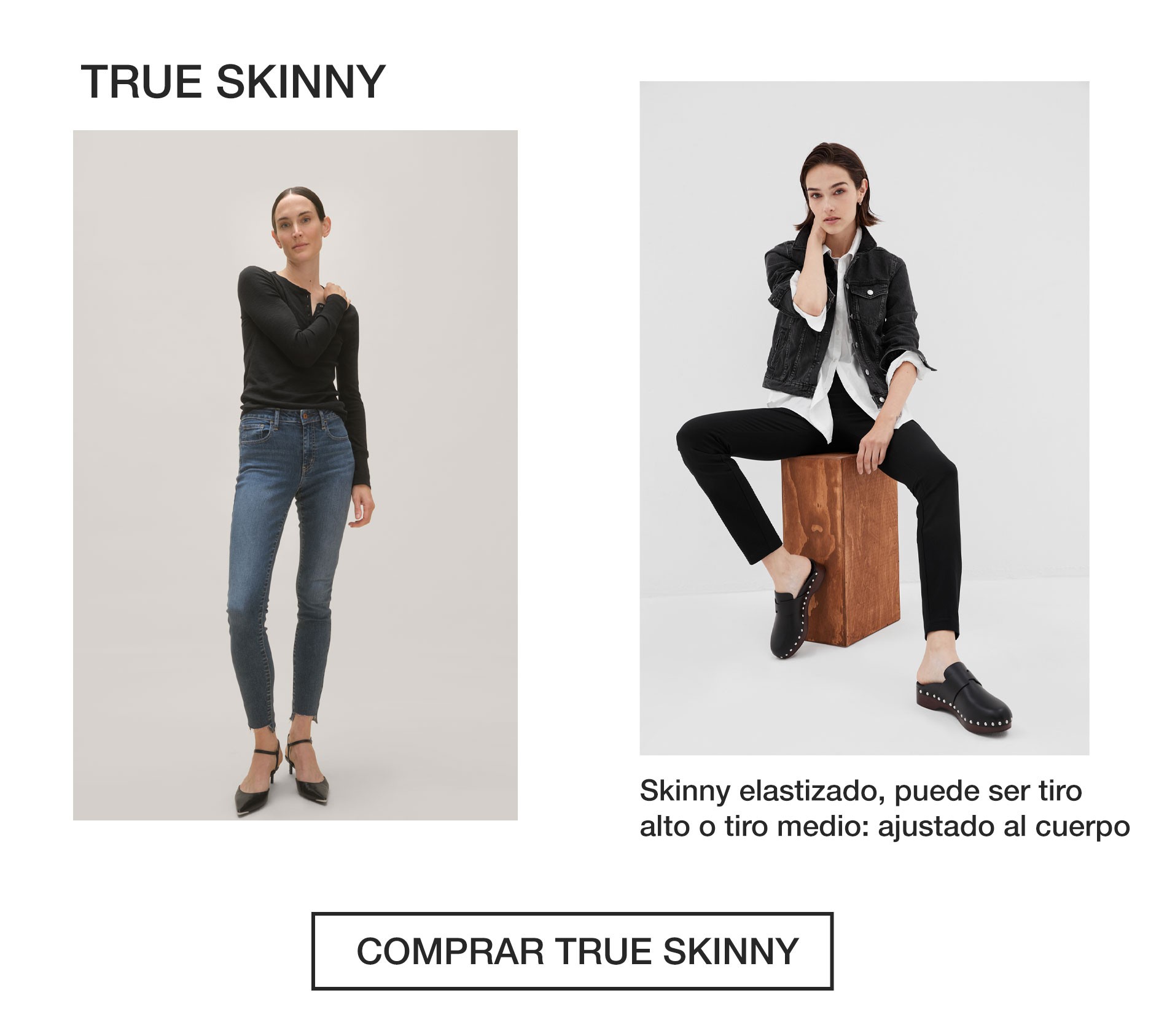Click the COMPRAR TRUE SKINNY button
This screenshot has height=1036, width=1175.
click(572, 951)
